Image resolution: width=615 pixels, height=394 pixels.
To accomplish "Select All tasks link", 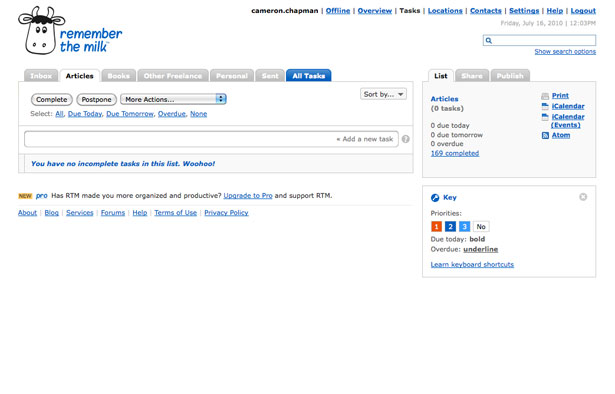I will [59, 114].
